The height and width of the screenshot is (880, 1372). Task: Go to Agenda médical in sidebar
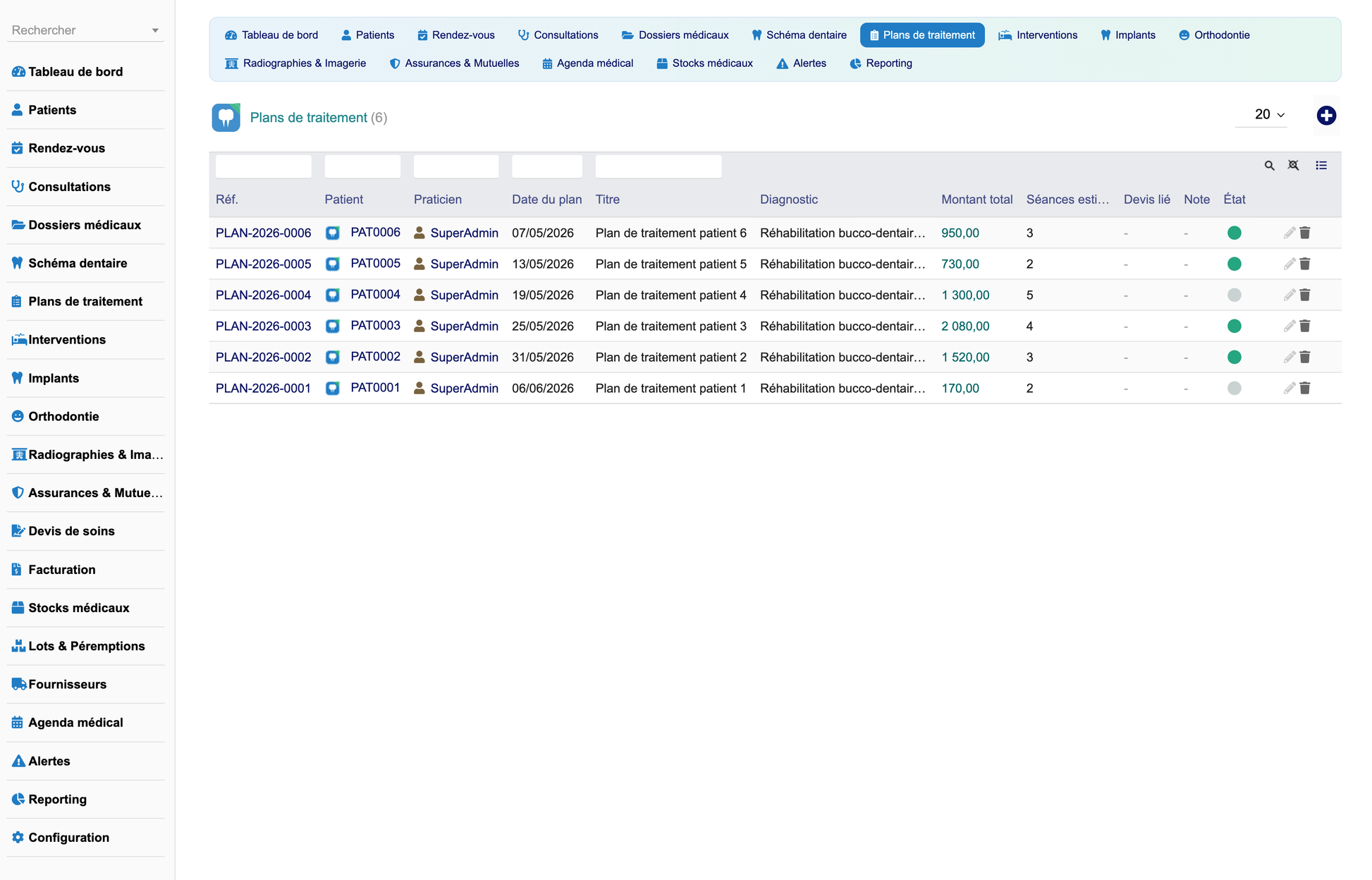(75, 723)
